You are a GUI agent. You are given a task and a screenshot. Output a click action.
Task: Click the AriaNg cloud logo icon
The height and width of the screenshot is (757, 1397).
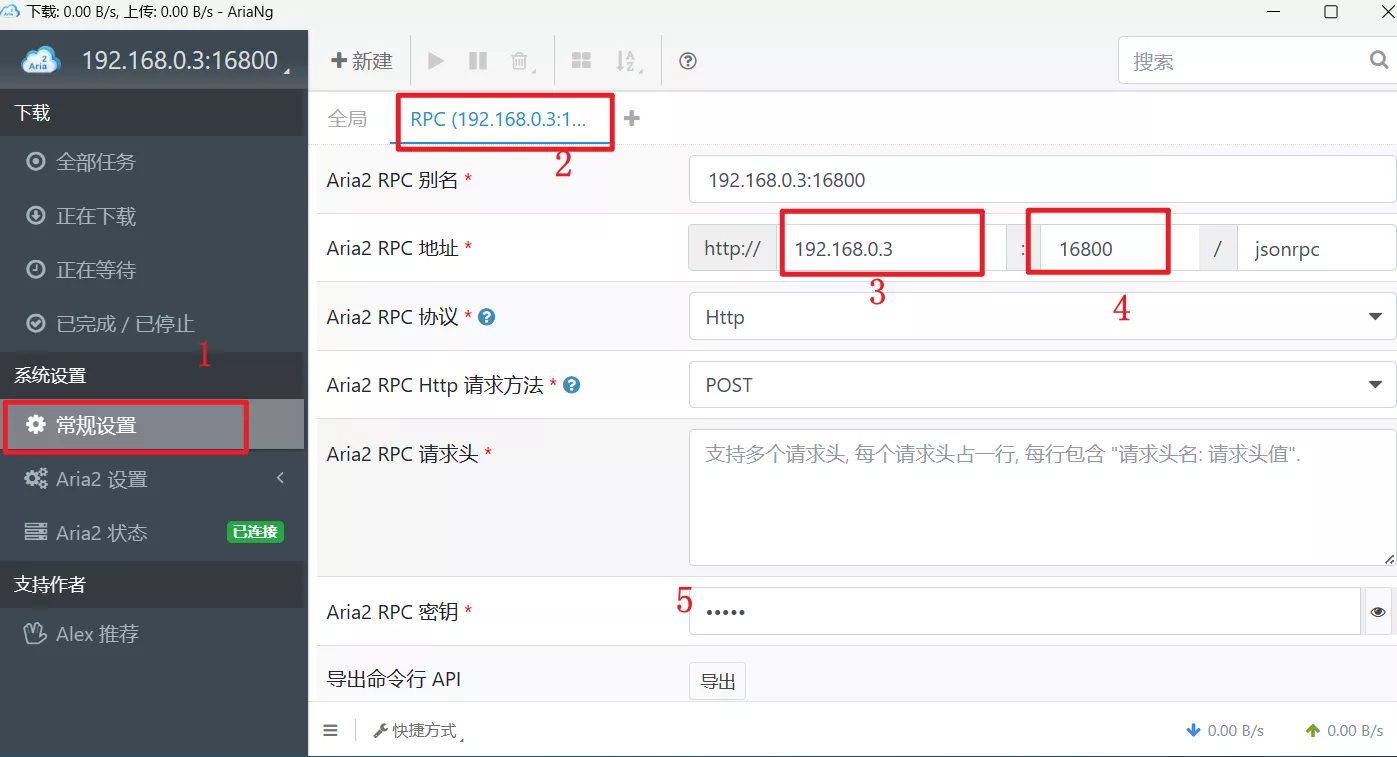(42, 61)
